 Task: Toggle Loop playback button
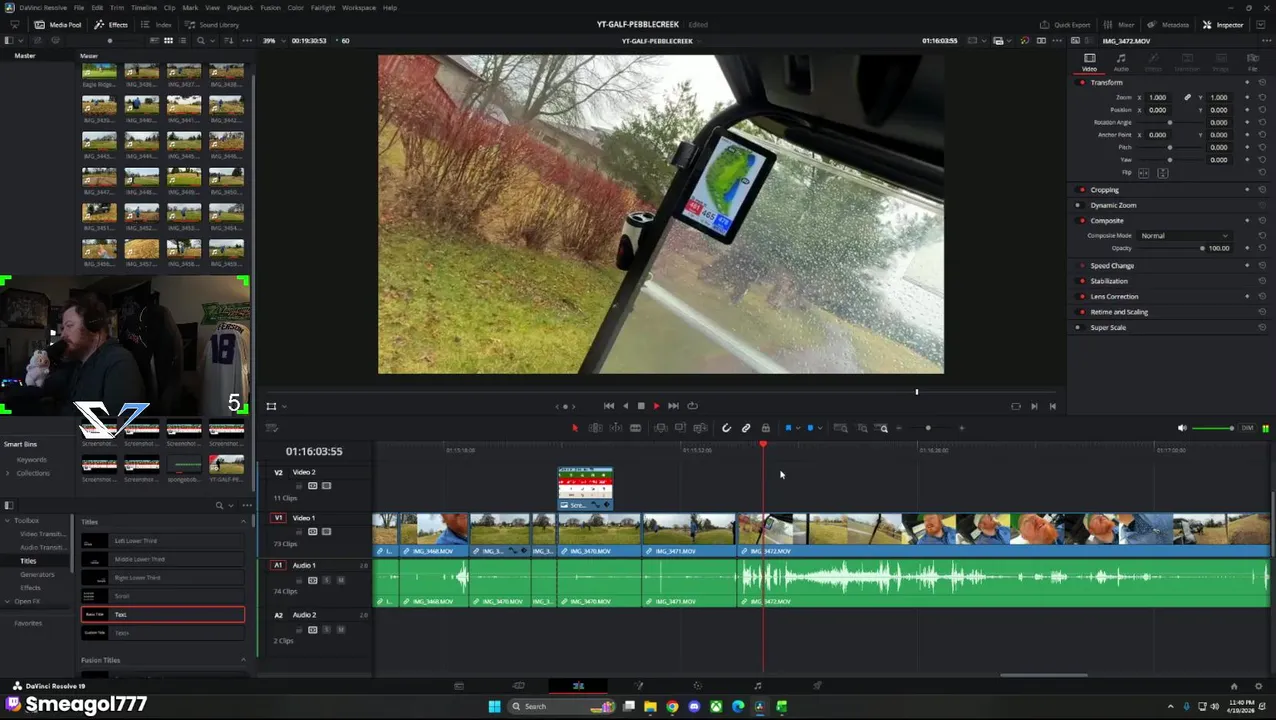click(692, 406)
